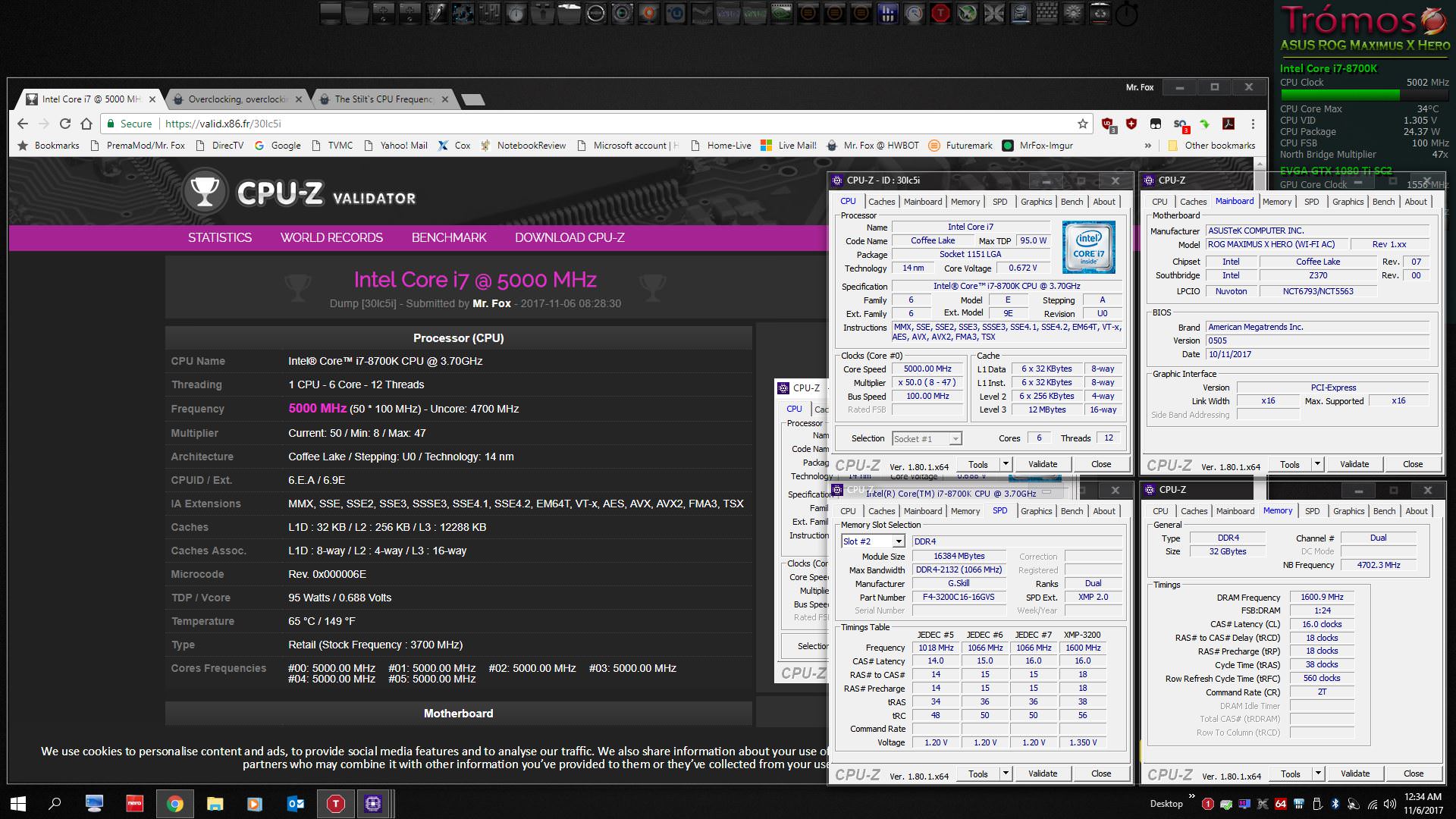Expand Tools arrow in SPD CPU-Z window
Viewport: 1456px width, 819px height.
point(1006,773)
